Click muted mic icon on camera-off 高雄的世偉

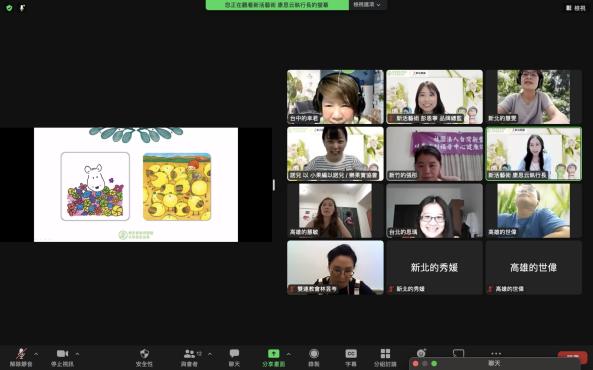[x=491, y=289]
